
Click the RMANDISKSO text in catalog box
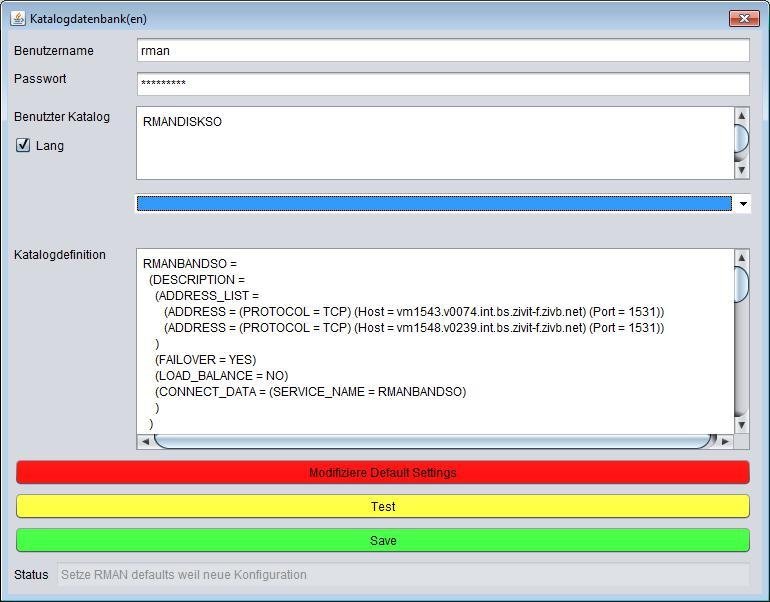182,122
